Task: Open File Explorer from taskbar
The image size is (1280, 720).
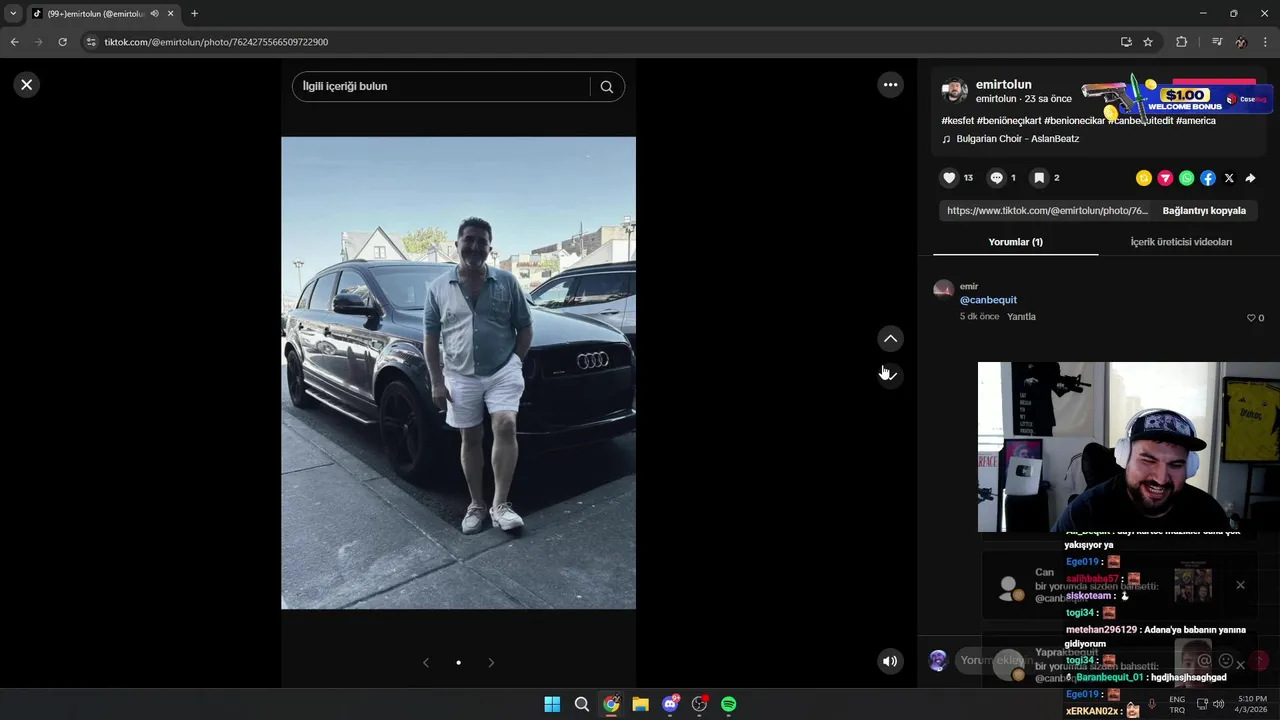Action: tap(640, 704)
